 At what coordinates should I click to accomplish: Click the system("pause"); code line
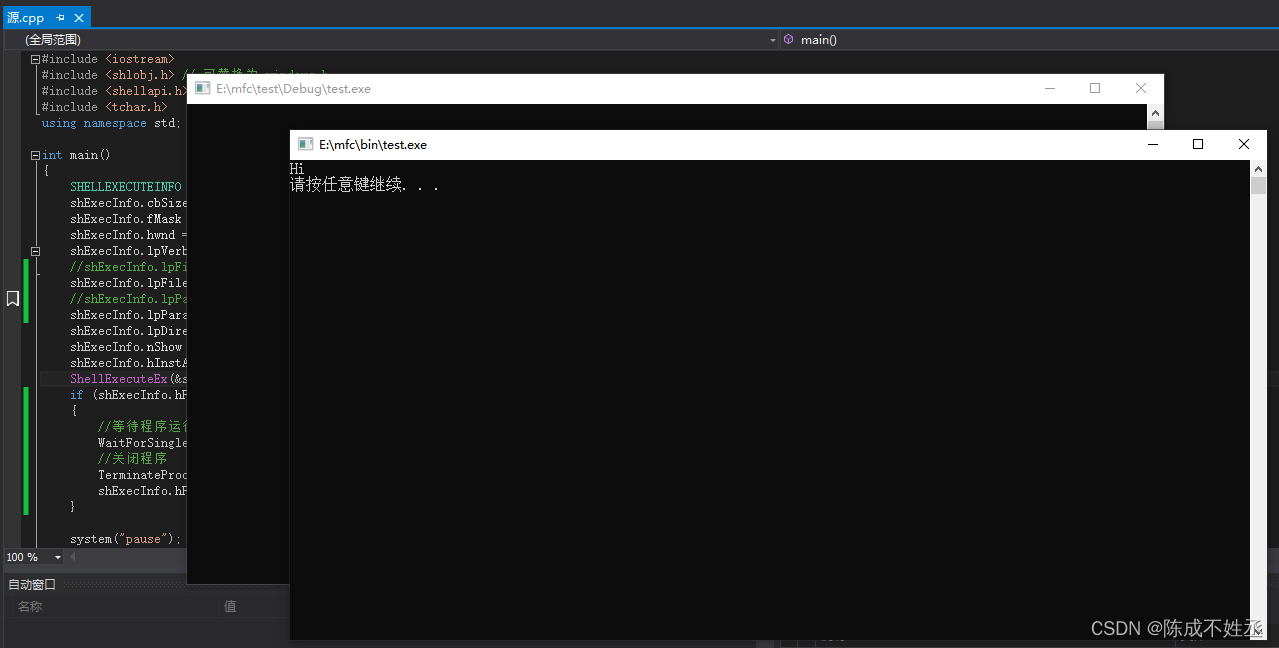[x=126, y=539]
